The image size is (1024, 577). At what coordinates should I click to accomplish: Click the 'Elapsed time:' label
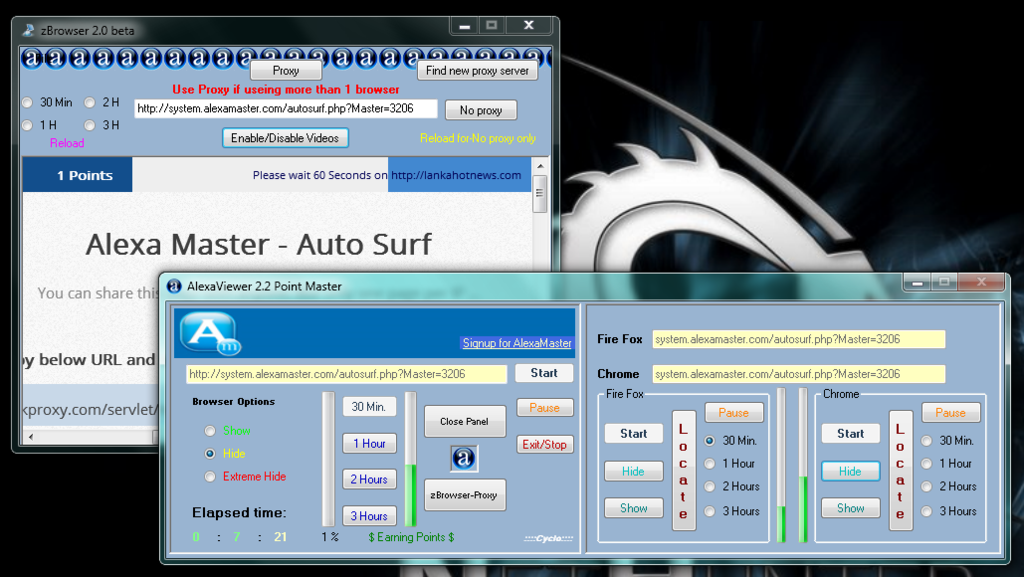tap(239, 513)
